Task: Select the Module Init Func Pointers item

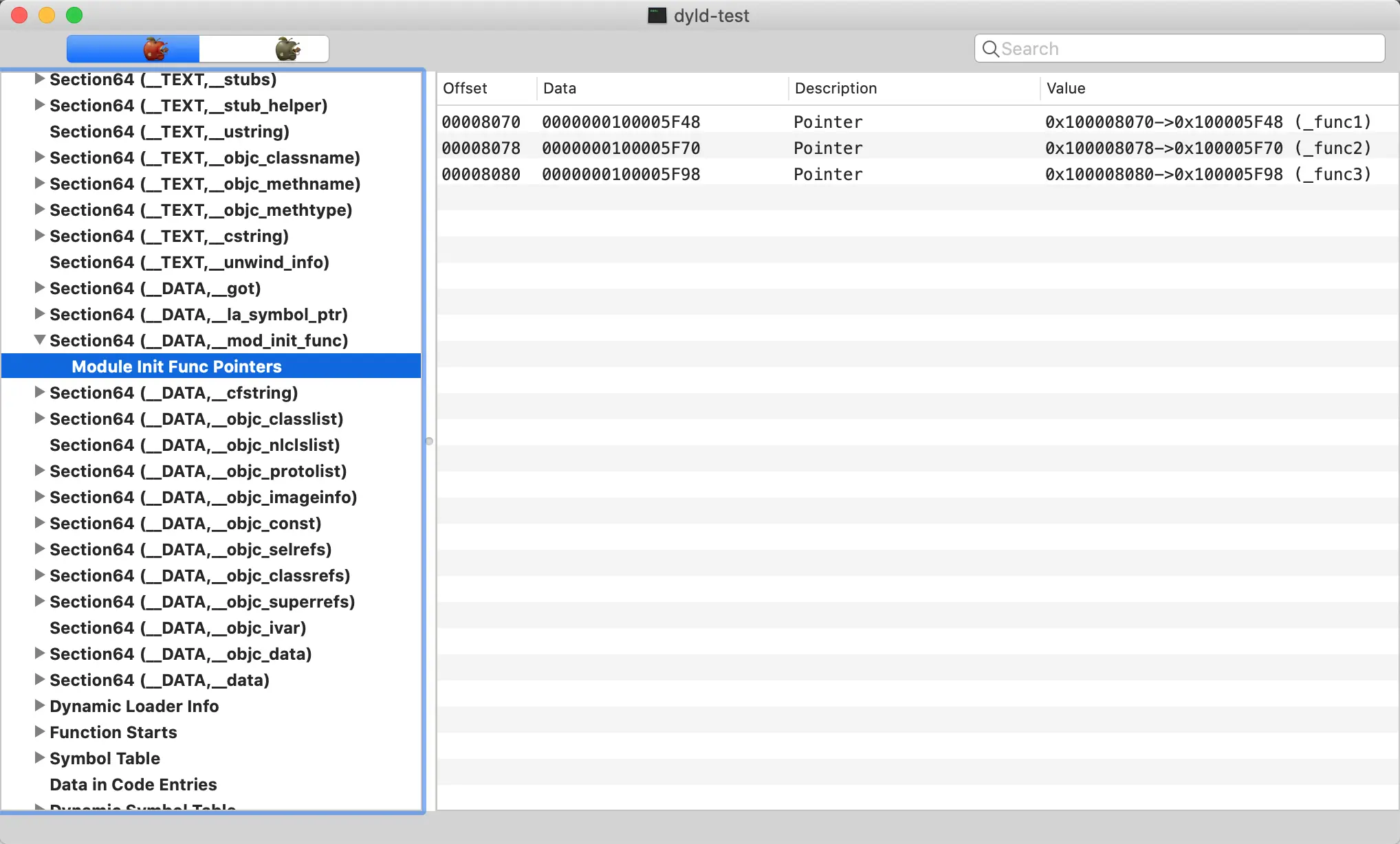Action: (177, 366)
